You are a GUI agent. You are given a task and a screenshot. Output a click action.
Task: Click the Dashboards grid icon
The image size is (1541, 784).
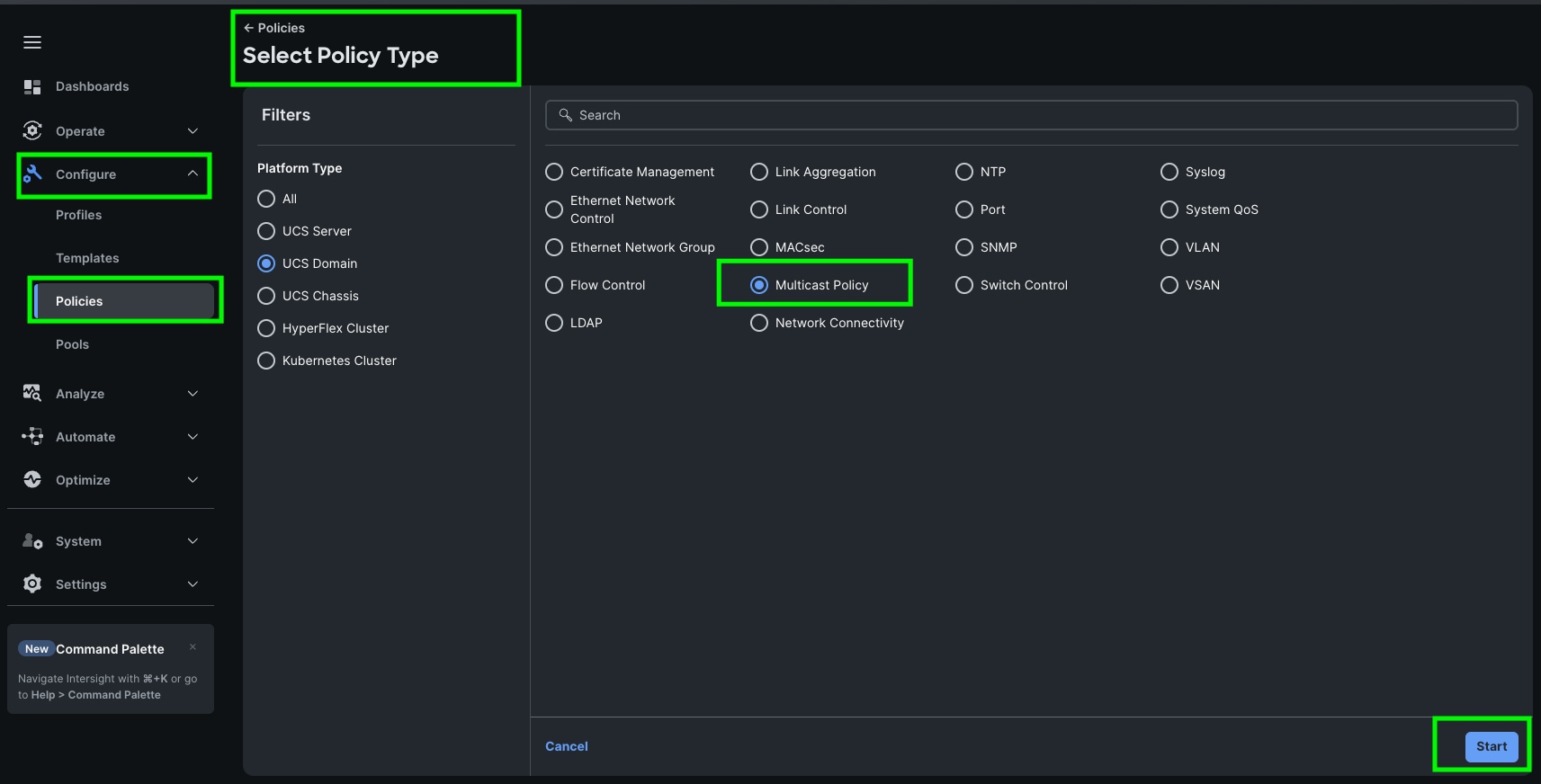click(32, 86)
